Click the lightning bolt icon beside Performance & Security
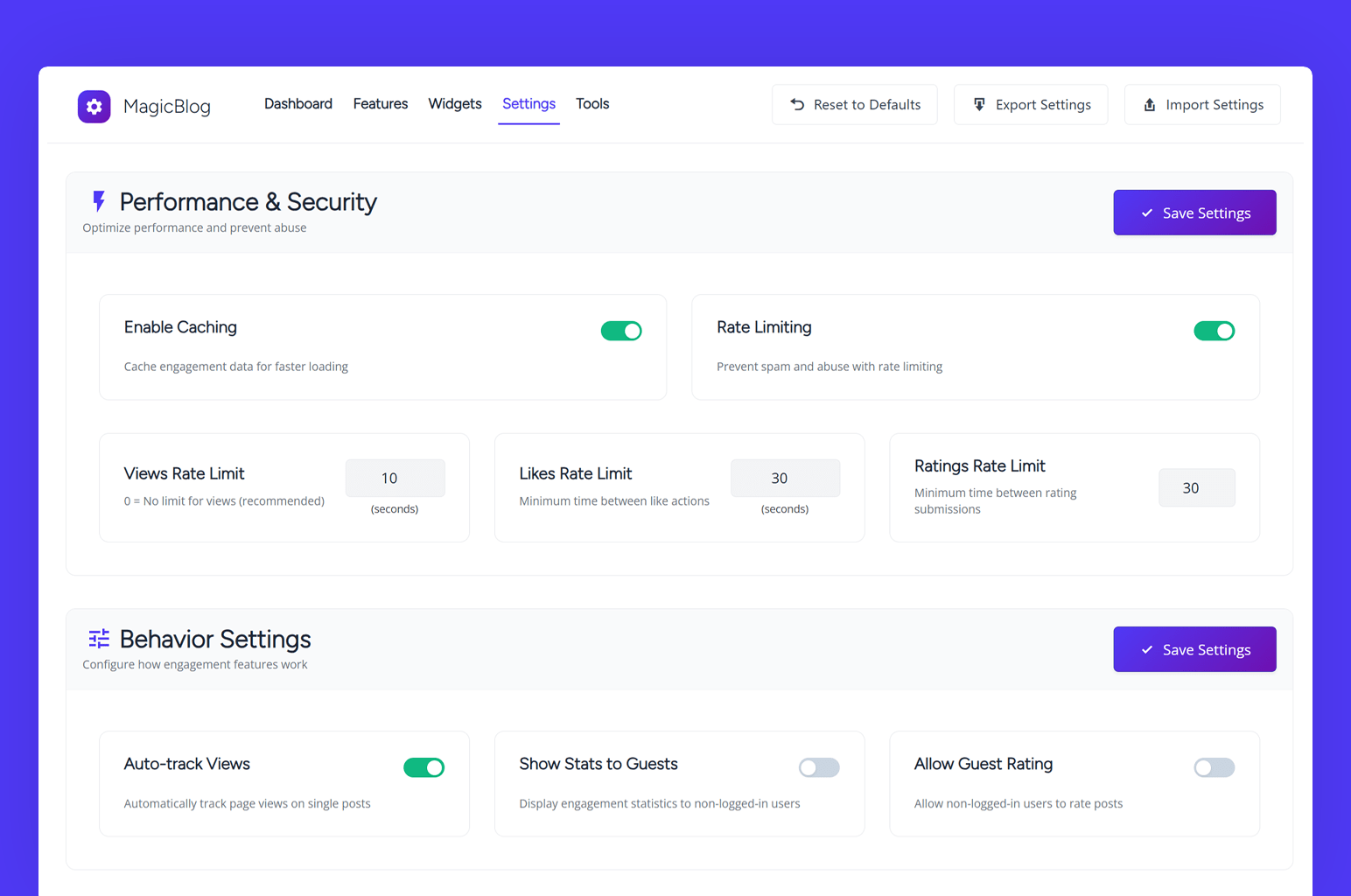The height and width of the screenshot is (896, 1351). pyautogui.click(x=99, y=201)
